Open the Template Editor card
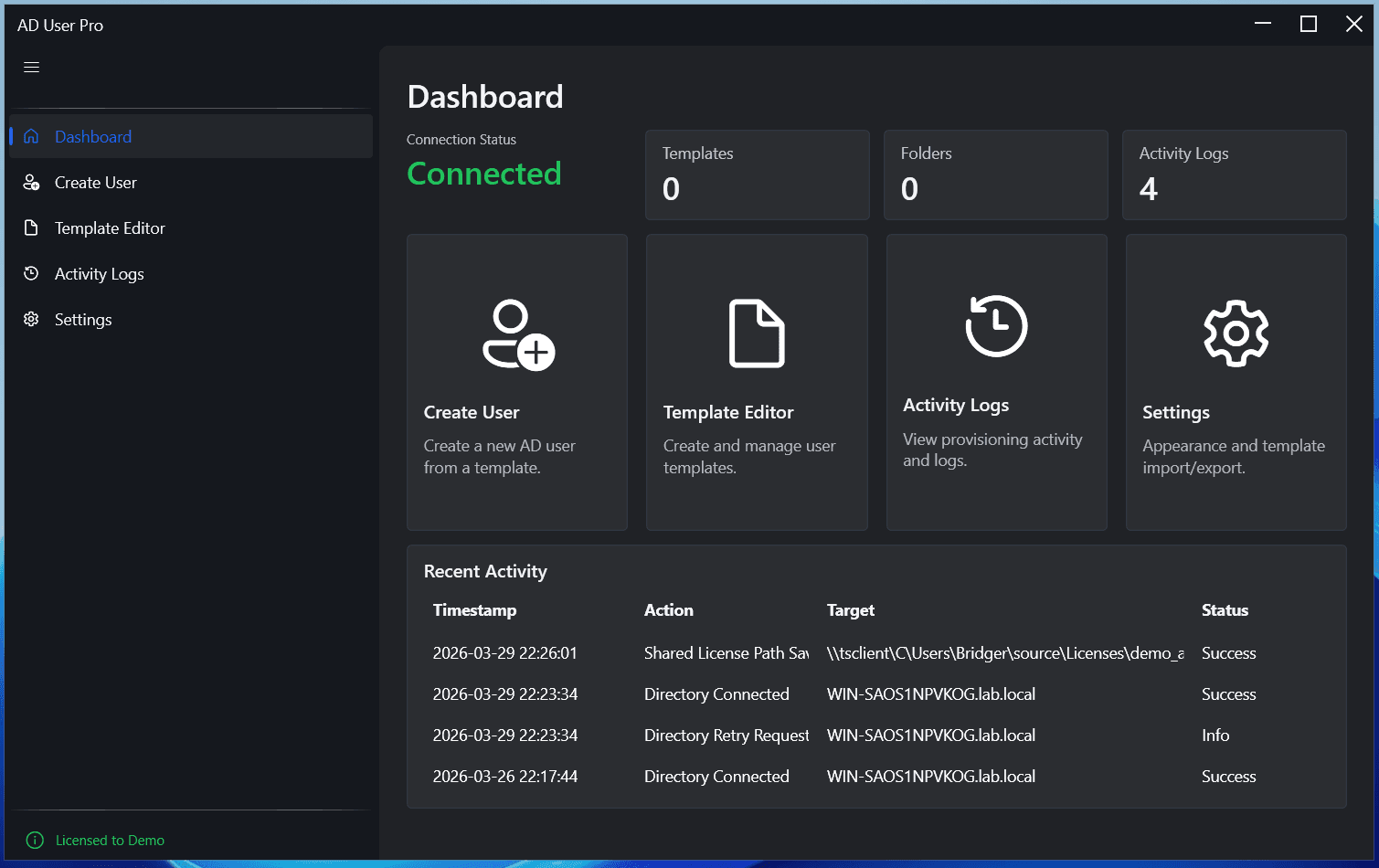Screen dimensions: 1379x868 point(756,382)
